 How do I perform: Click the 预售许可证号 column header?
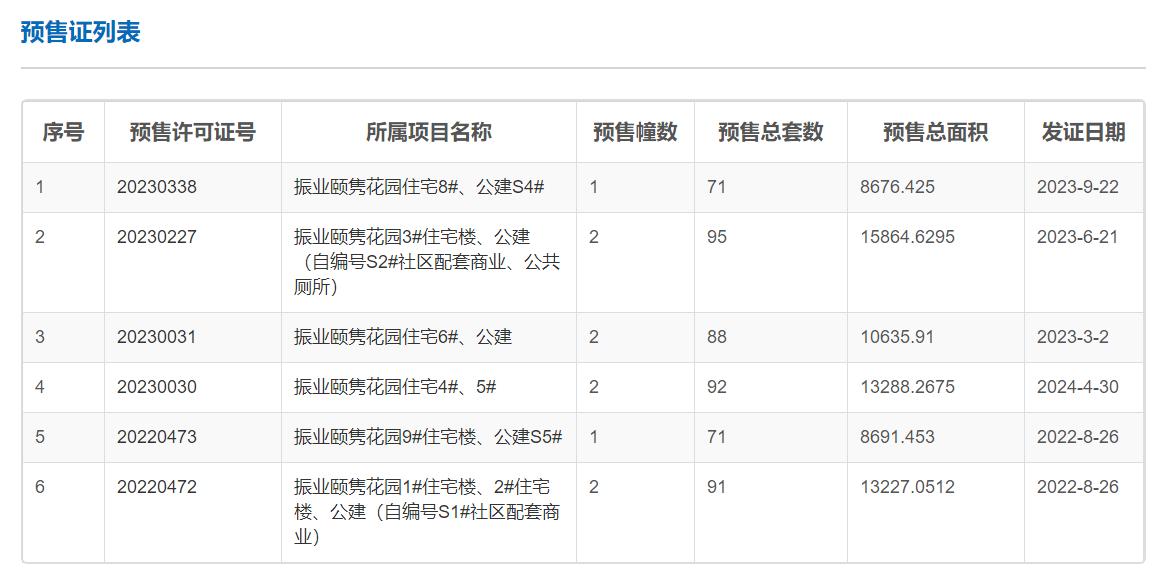[x=193, y=133]
